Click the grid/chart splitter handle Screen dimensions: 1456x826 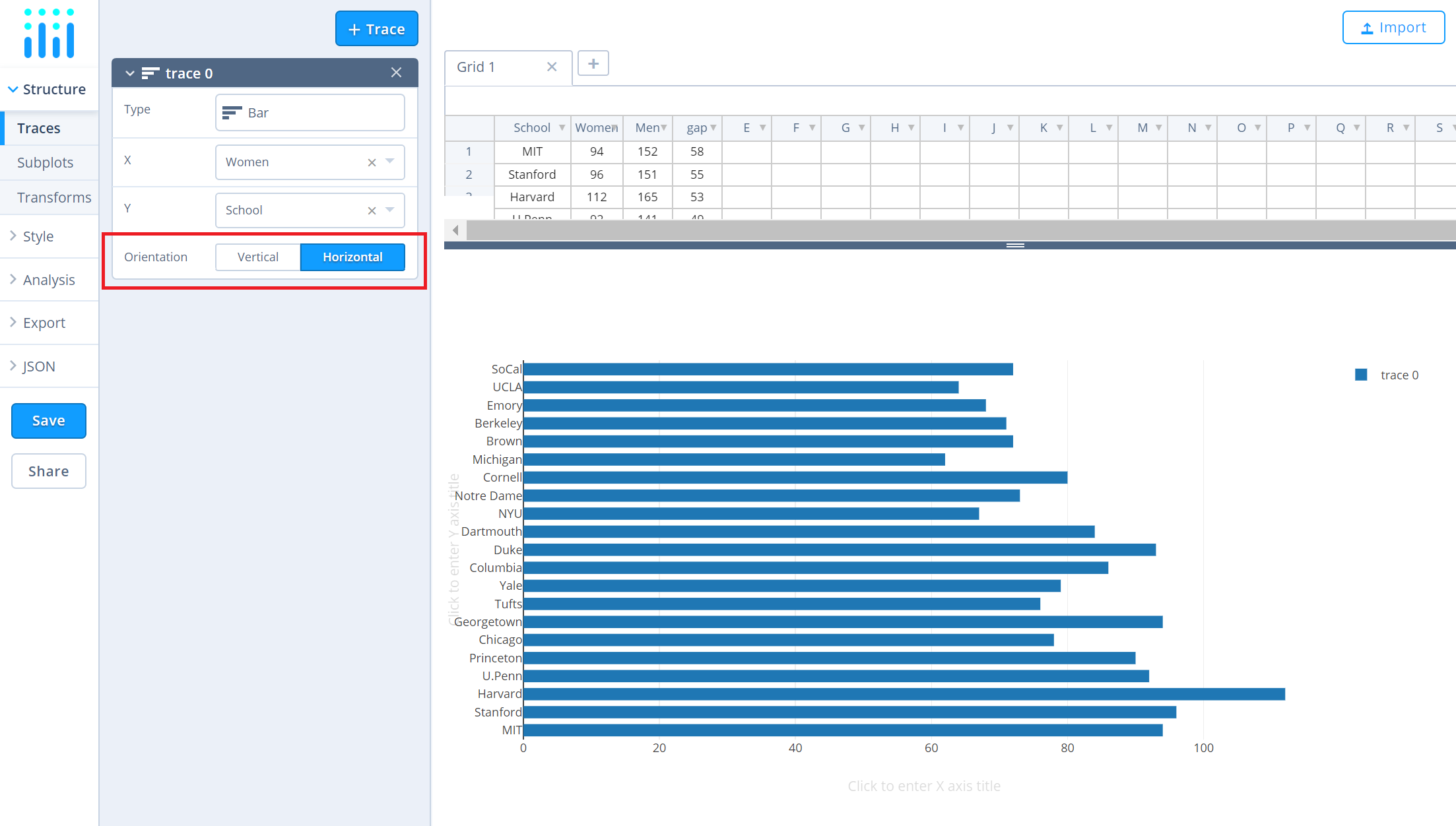click(1015, 245)
